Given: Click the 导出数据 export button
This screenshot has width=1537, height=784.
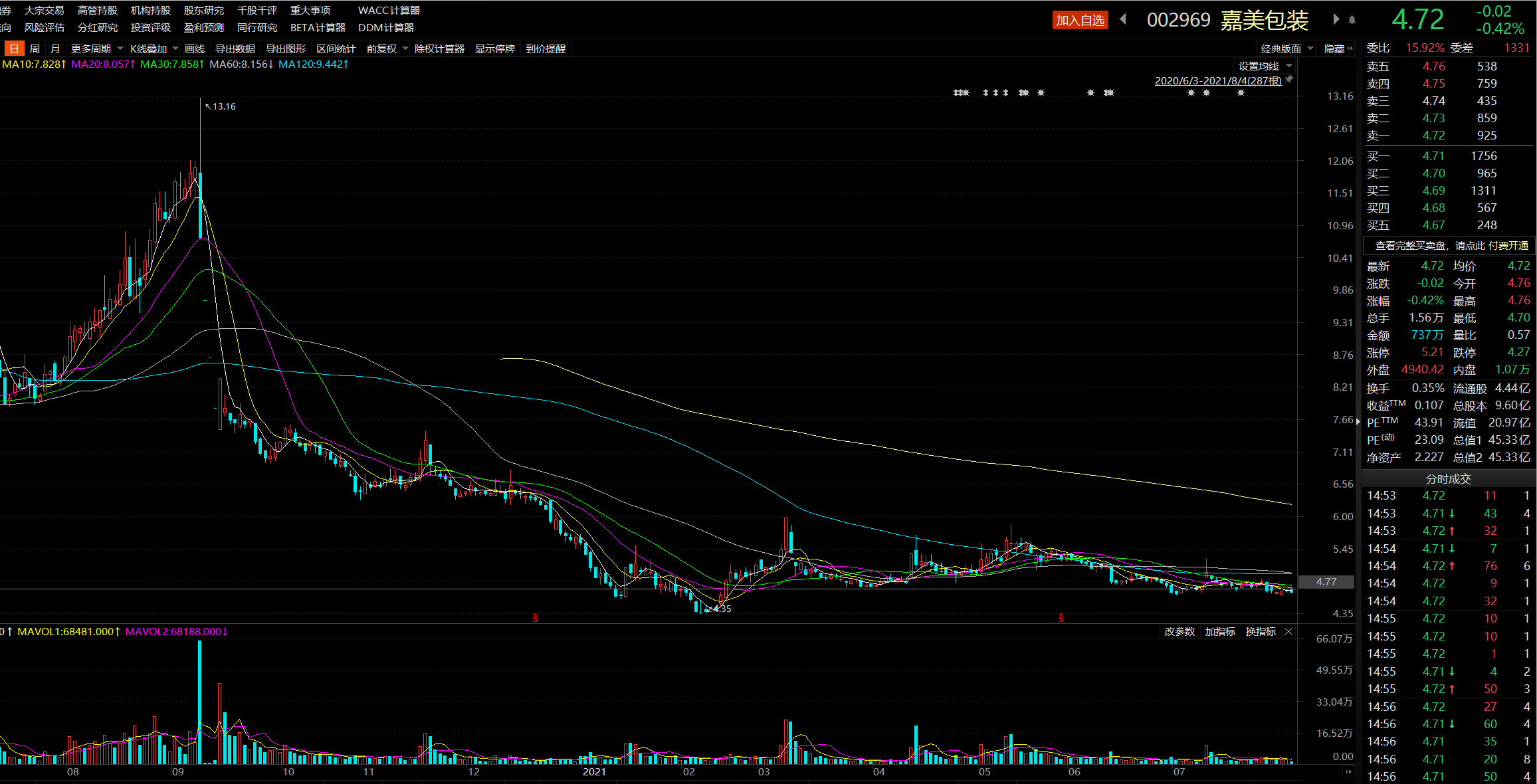Looking at the screenshot, I should pos(235,49).
